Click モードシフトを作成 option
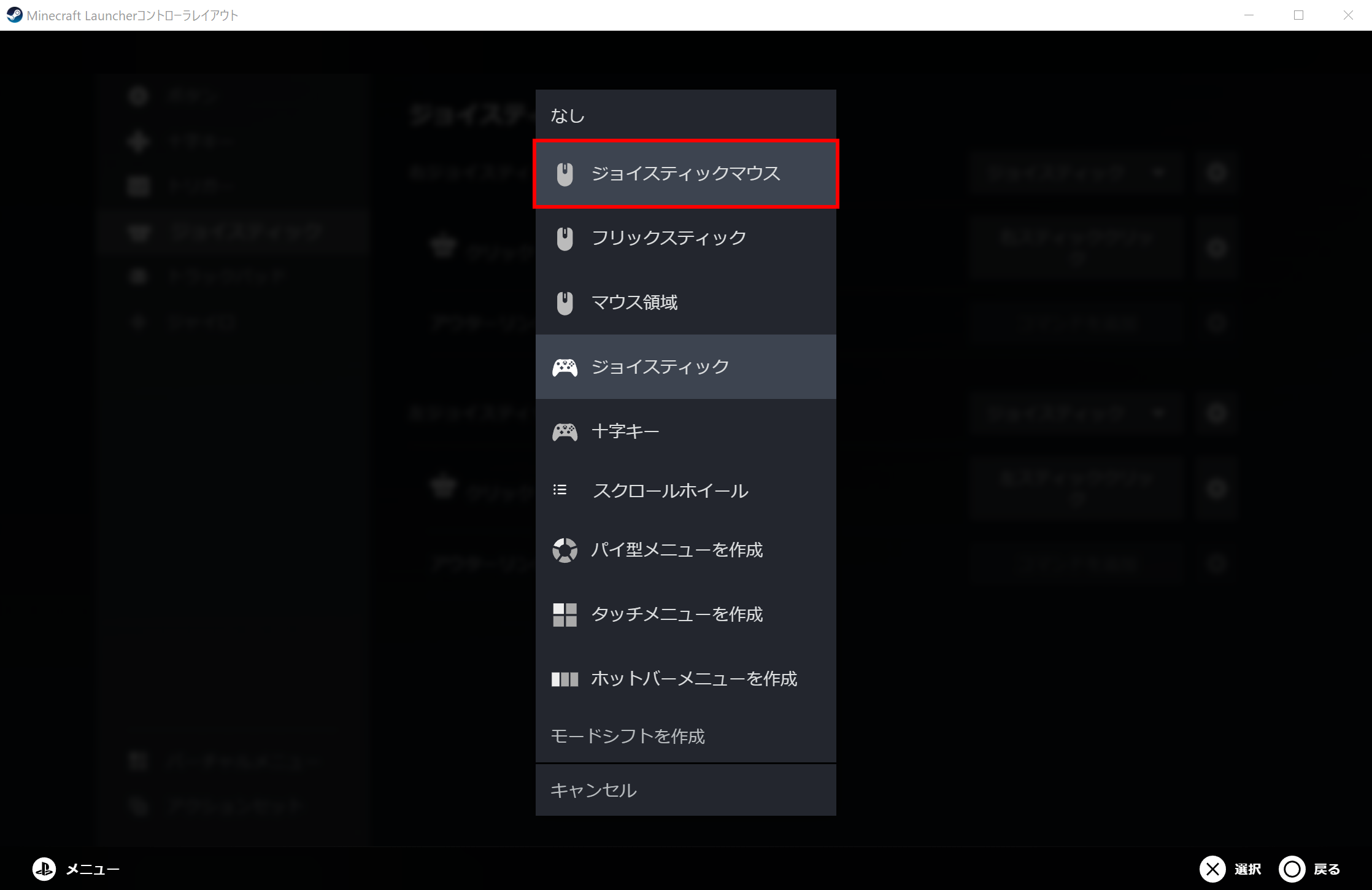Screen dimensions: 1372x890 (x=685, y=736)
